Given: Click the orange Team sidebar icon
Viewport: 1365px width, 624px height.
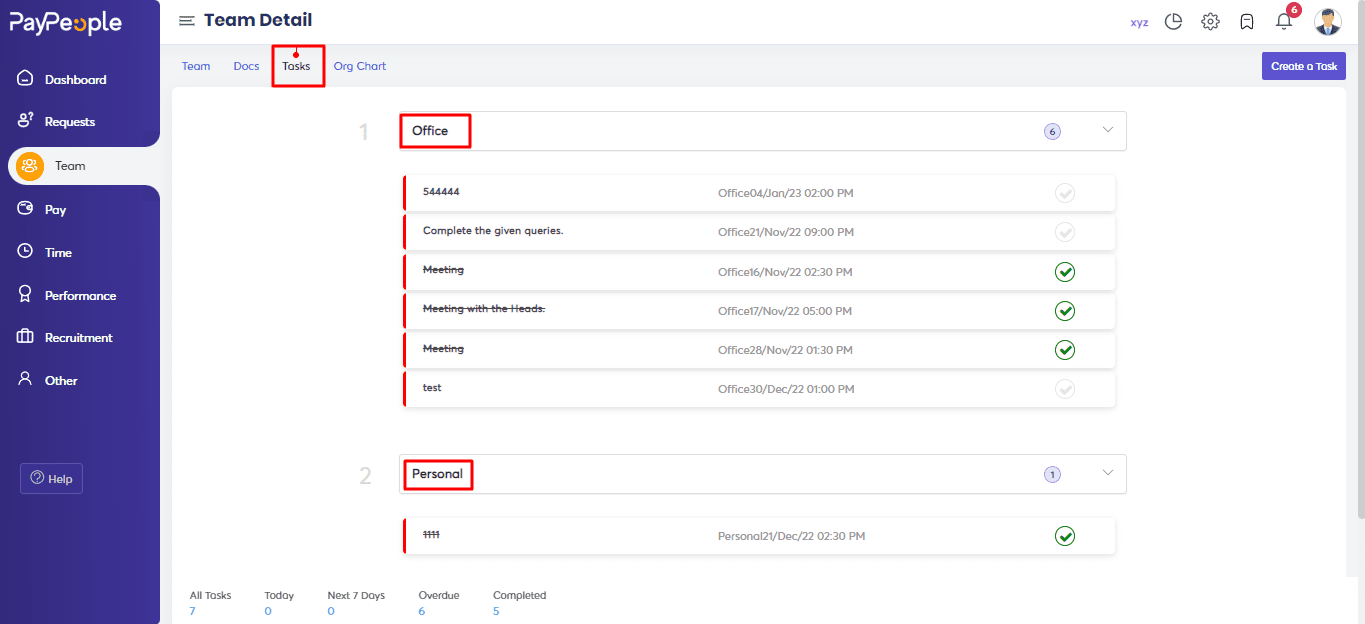Looking at the screenshot, I should [x=30, y=166].
